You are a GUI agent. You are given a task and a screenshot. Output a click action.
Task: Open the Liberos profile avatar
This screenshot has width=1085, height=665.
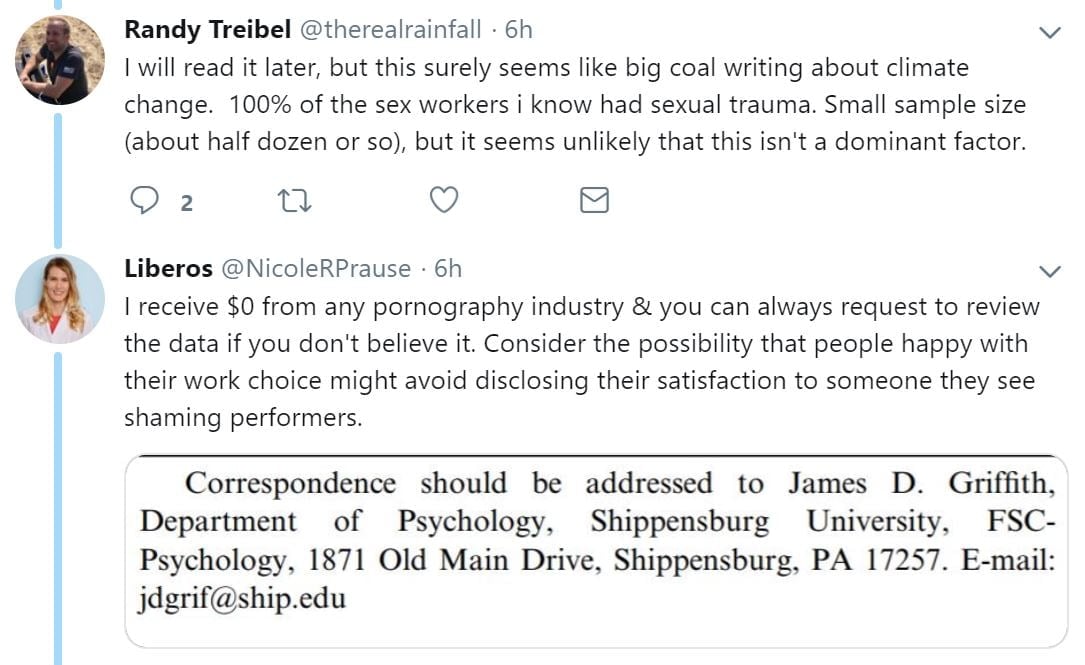pyautogui.click(x=60, y=299)
